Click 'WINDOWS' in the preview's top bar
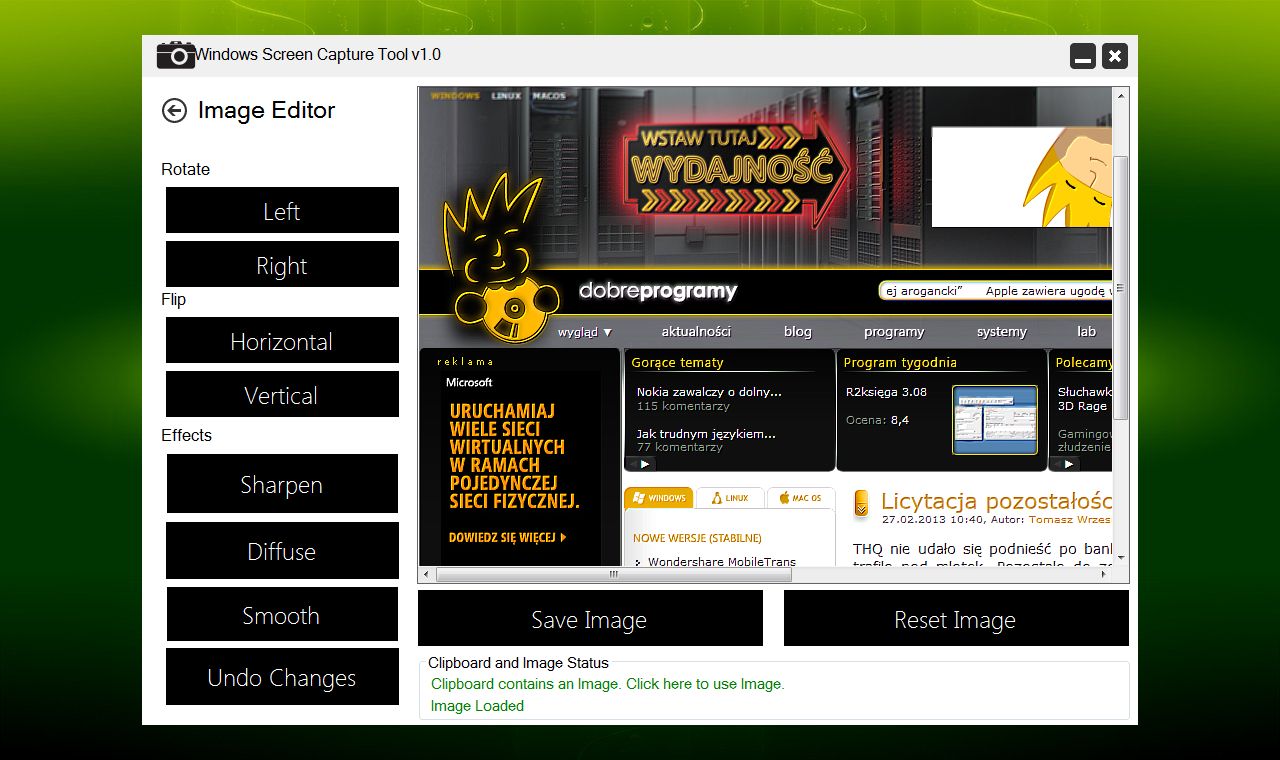1280x760 pixels. tap(455, 96)
